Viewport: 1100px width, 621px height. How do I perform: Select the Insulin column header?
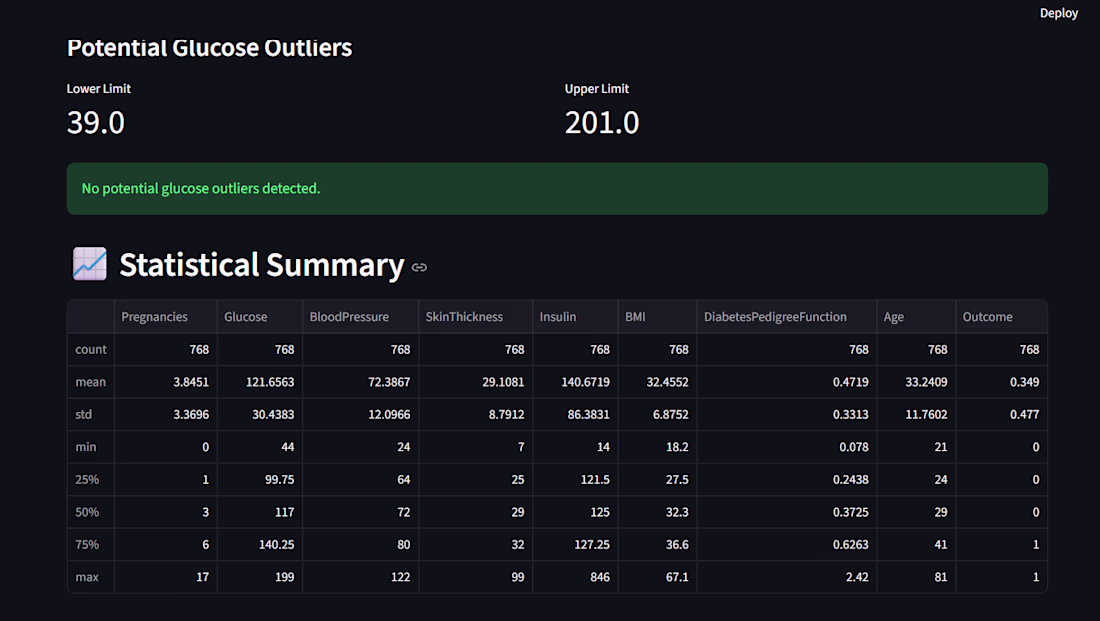(x=575, y=316)
